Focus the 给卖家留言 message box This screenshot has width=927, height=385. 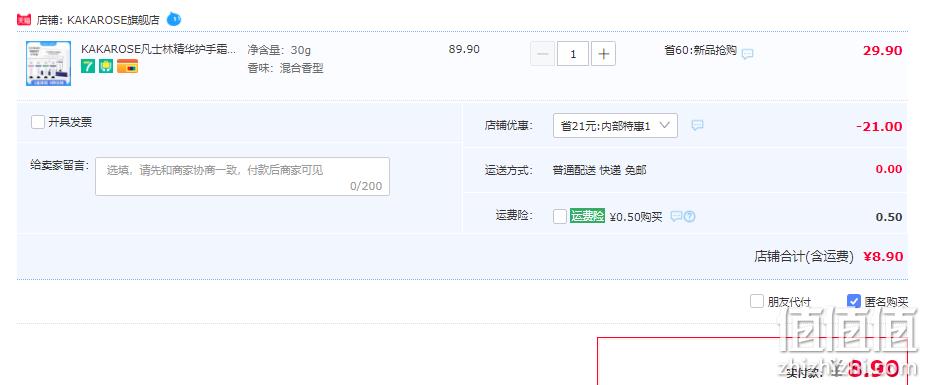pos(242,176)
